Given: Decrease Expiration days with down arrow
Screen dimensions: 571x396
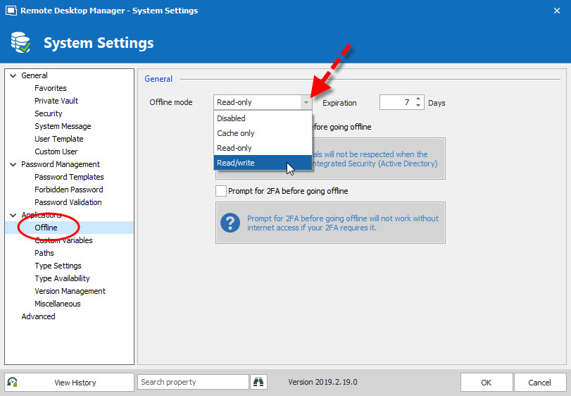Looking at the screenshot, I should coord(418,105).
